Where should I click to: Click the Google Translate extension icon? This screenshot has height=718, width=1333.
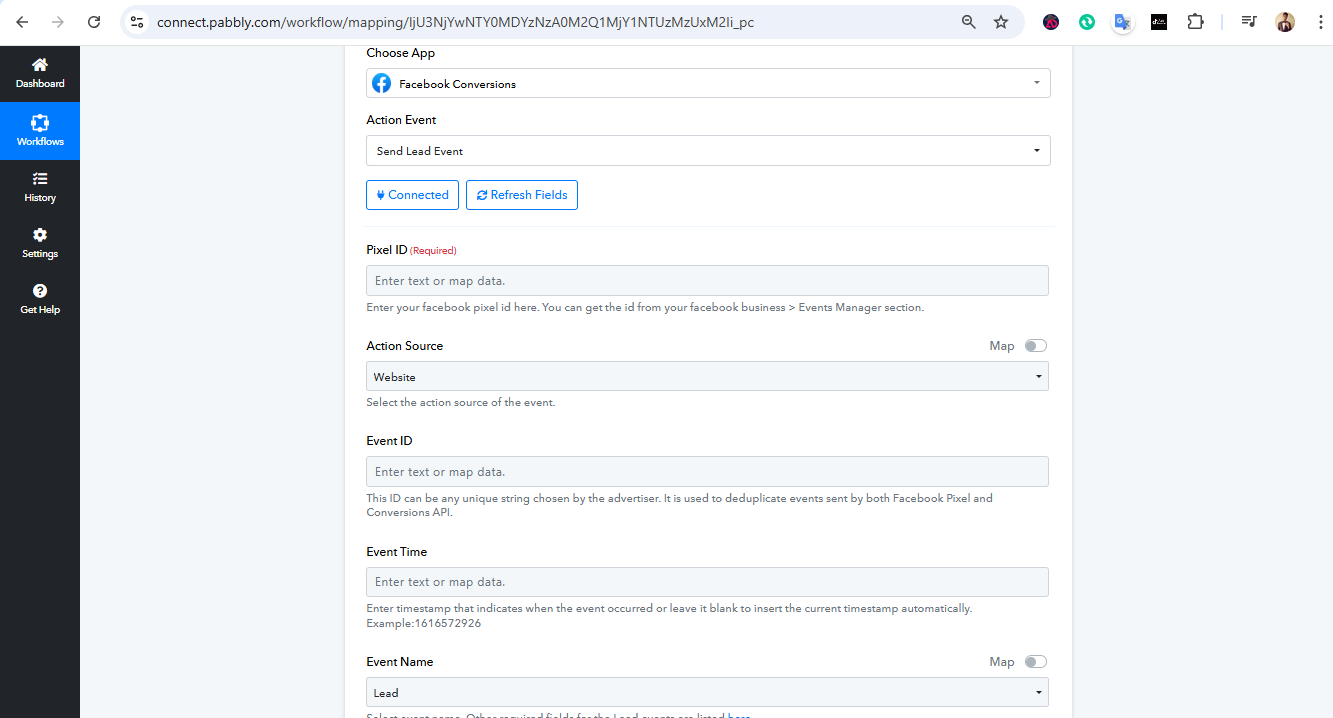(x=1123, y=22)
